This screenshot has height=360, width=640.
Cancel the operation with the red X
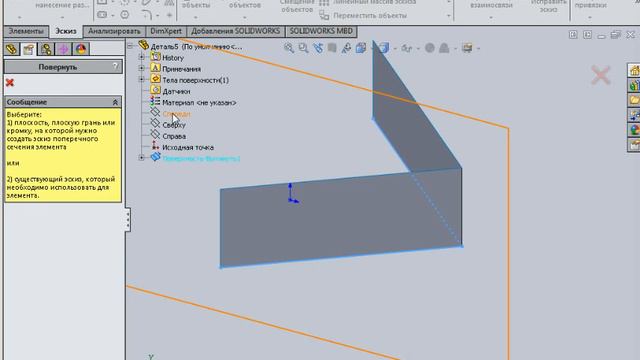[x=10, y=83]
